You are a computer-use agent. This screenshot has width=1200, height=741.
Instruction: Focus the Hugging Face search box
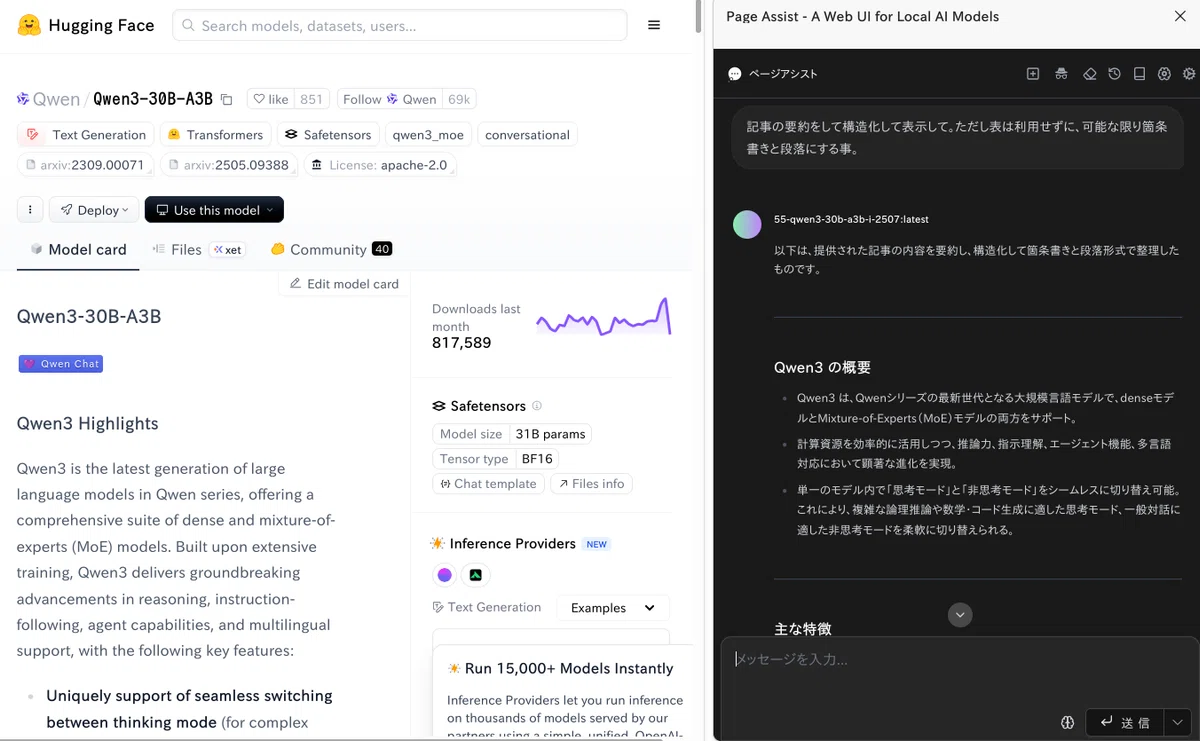tap(400, 25)
